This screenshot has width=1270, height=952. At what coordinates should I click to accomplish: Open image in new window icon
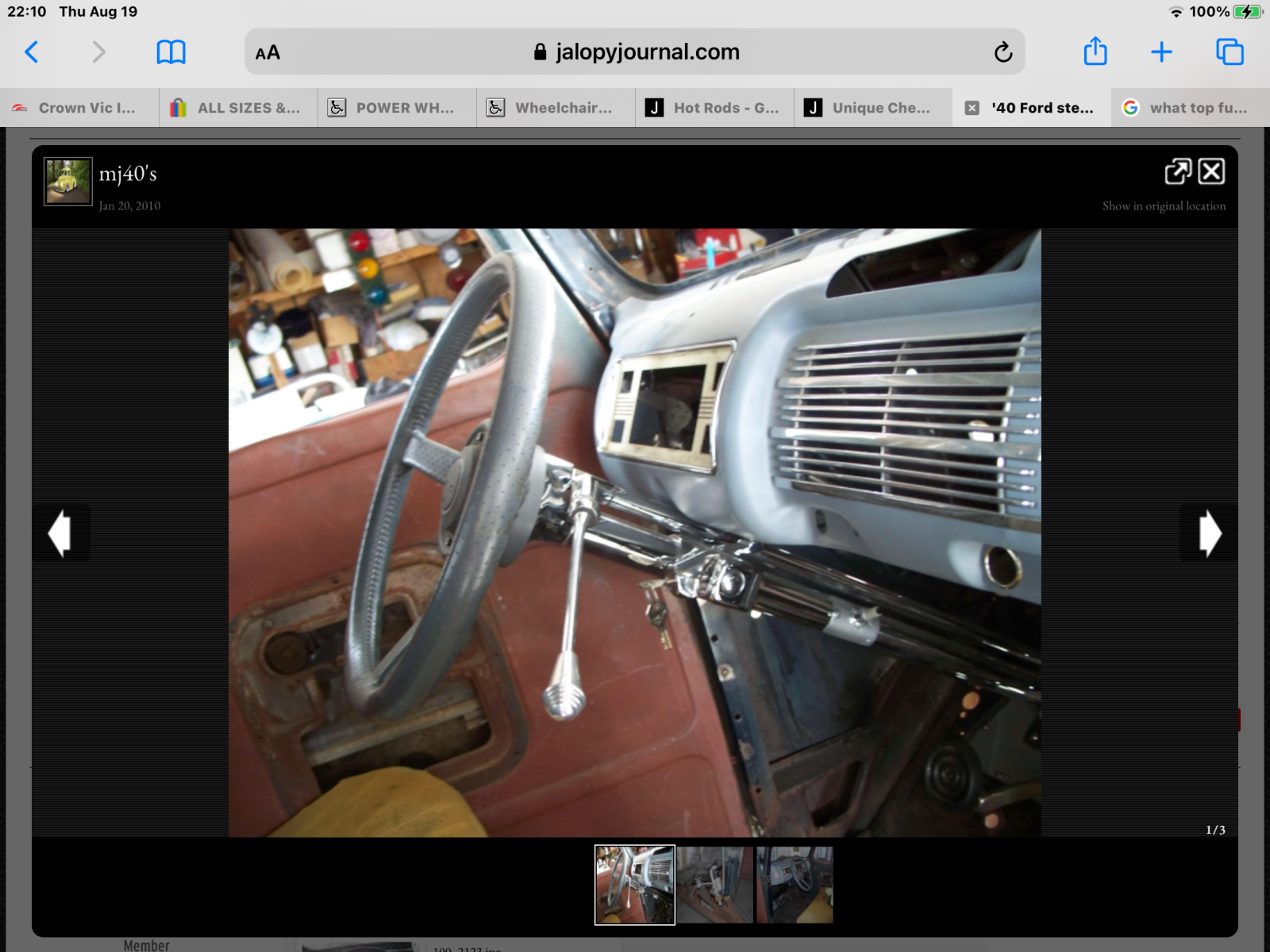(1178, 171)
